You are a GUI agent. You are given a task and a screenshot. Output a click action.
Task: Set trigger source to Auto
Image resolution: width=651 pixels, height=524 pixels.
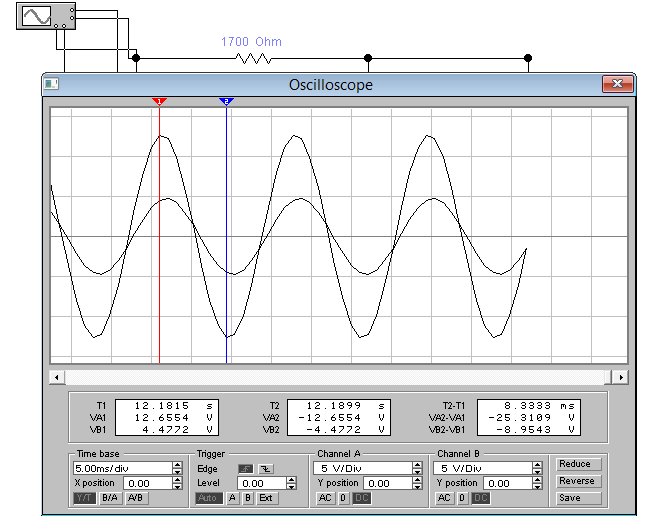coord(209,498)
